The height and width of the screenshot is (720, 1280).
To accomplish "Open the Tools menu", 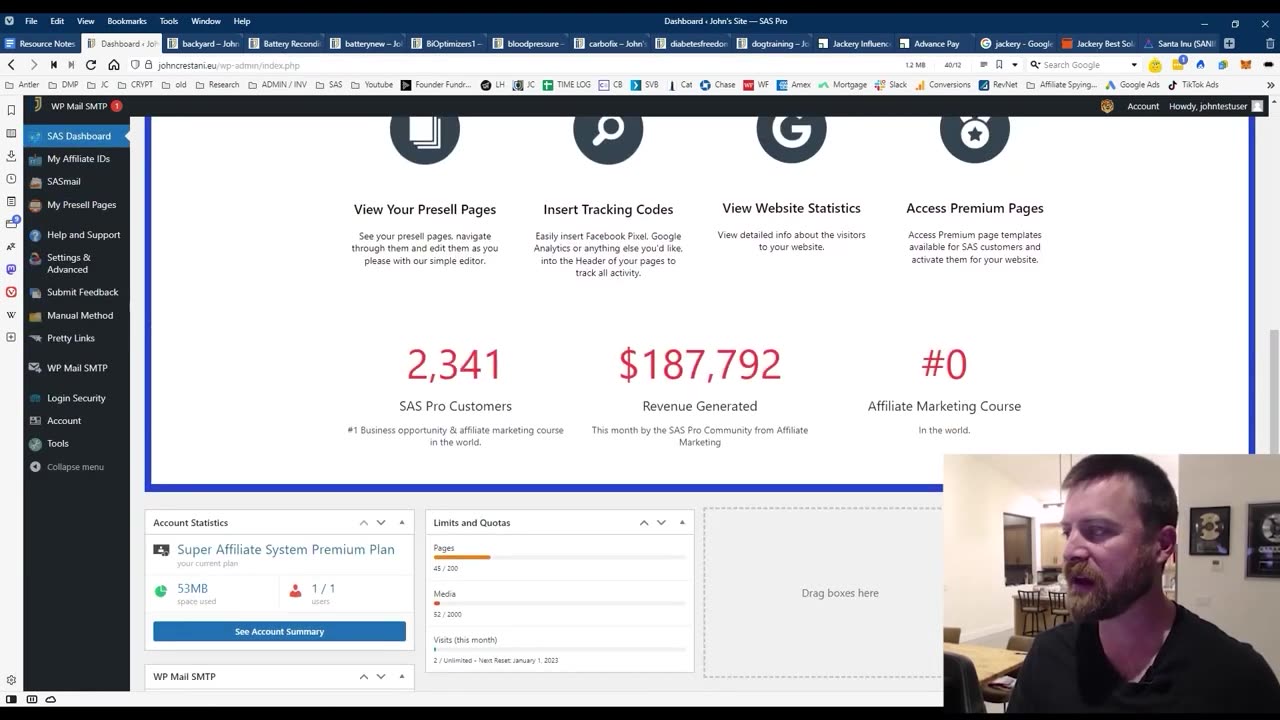I will pyautogui.click(x=169, y=21).
